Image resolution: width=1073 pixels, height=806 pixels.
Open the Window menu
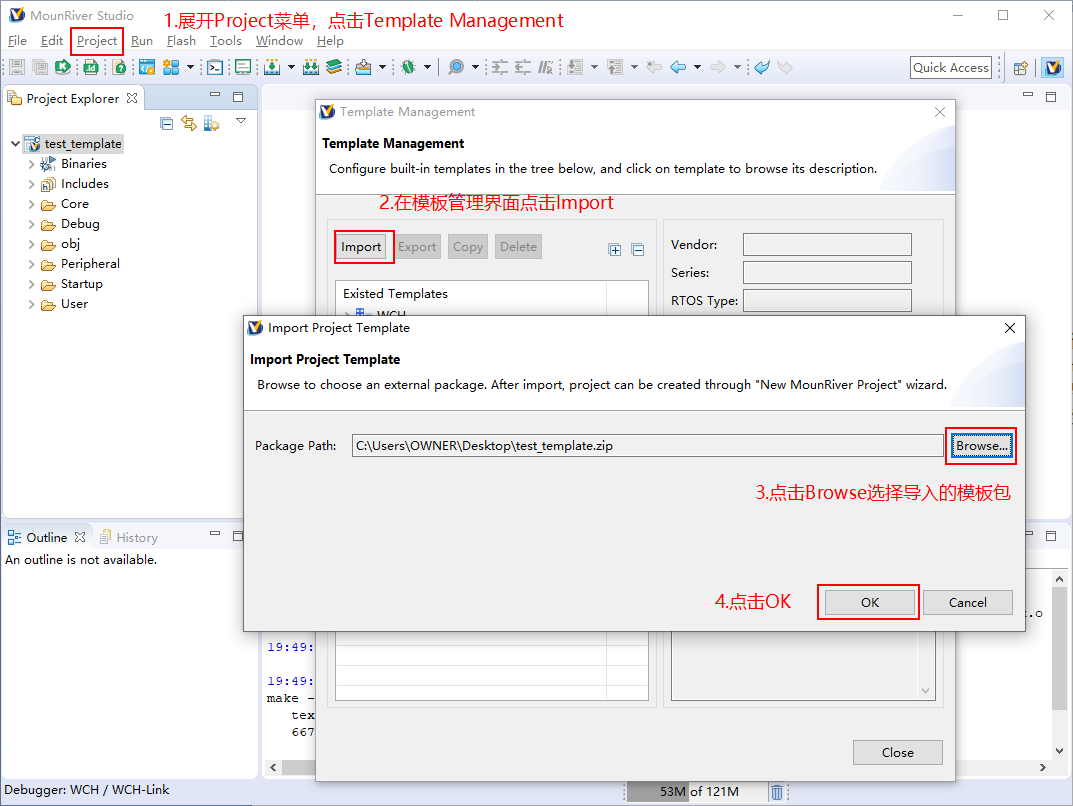coord(279,41)
